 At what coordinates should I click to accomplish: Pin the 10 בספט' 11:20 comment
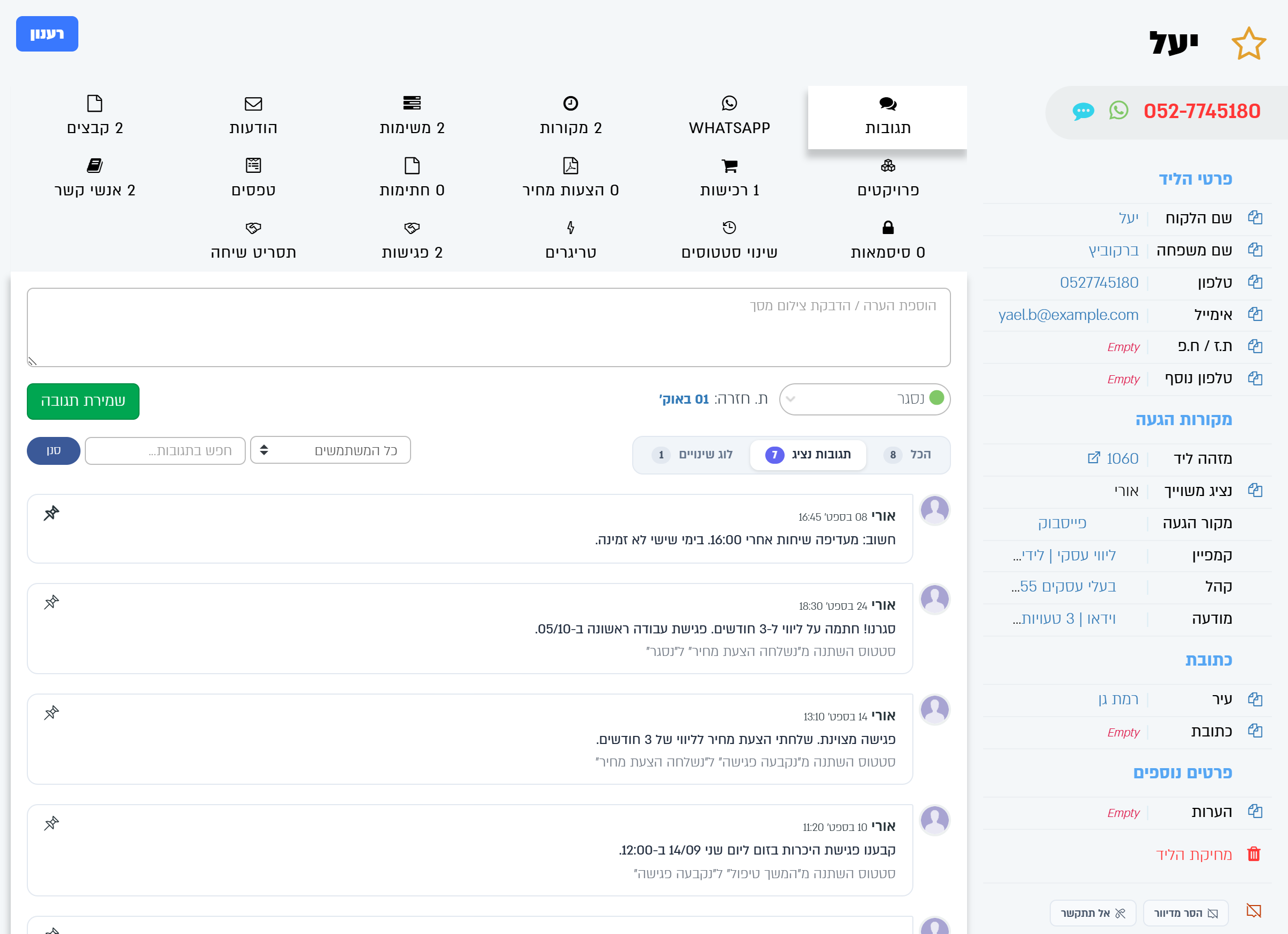tap(52, 823)
